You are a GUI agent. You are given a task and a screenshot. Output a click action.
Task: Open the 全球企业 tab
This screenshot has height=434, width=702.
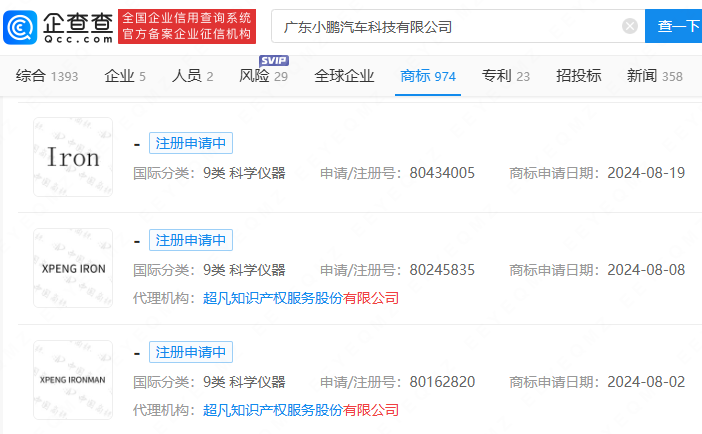point(344,76)
